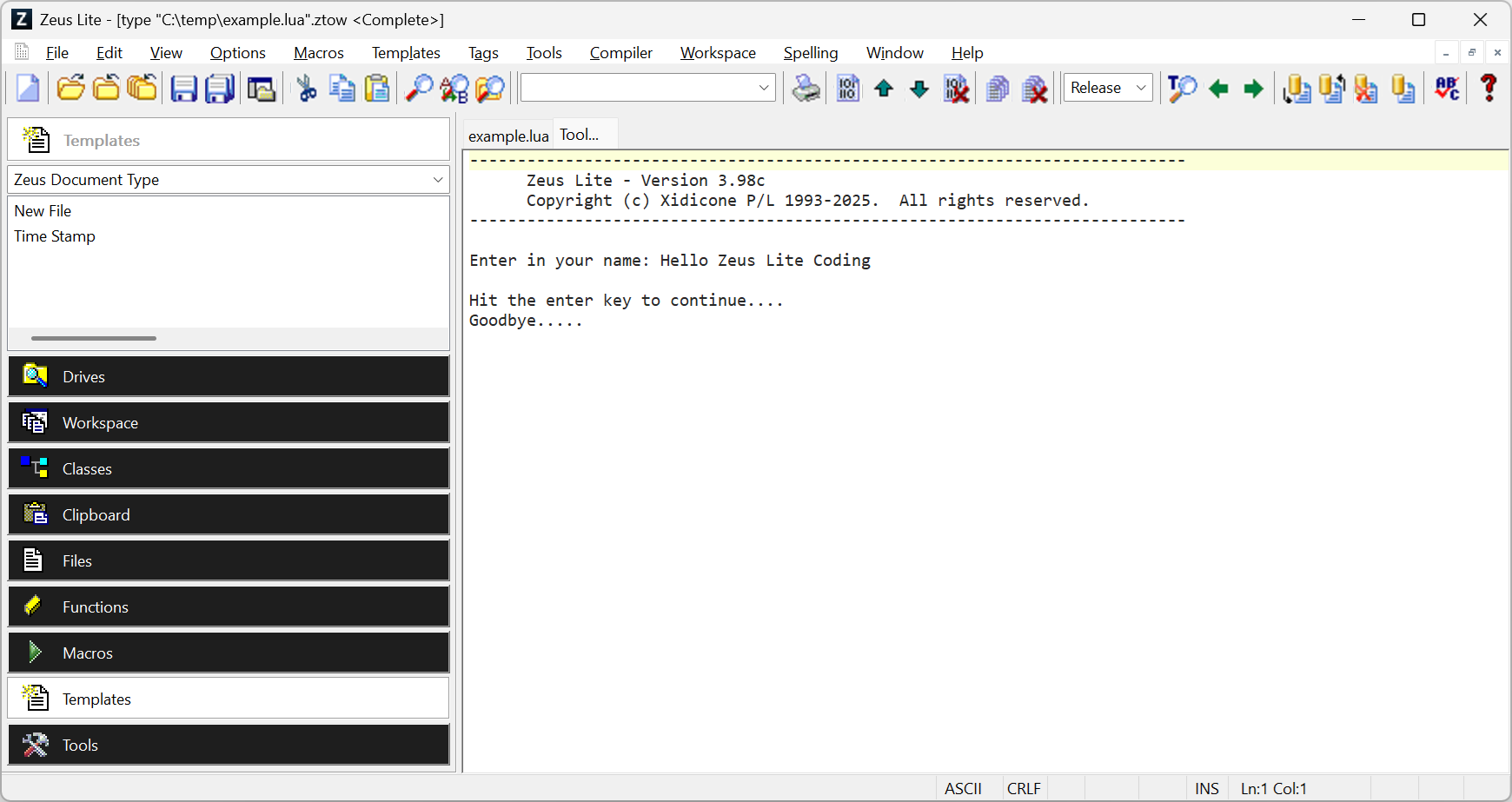Open help with the red question mark
This screenshot has width=1512, height=802.
pyautogui.click(x=1489, y=88)
